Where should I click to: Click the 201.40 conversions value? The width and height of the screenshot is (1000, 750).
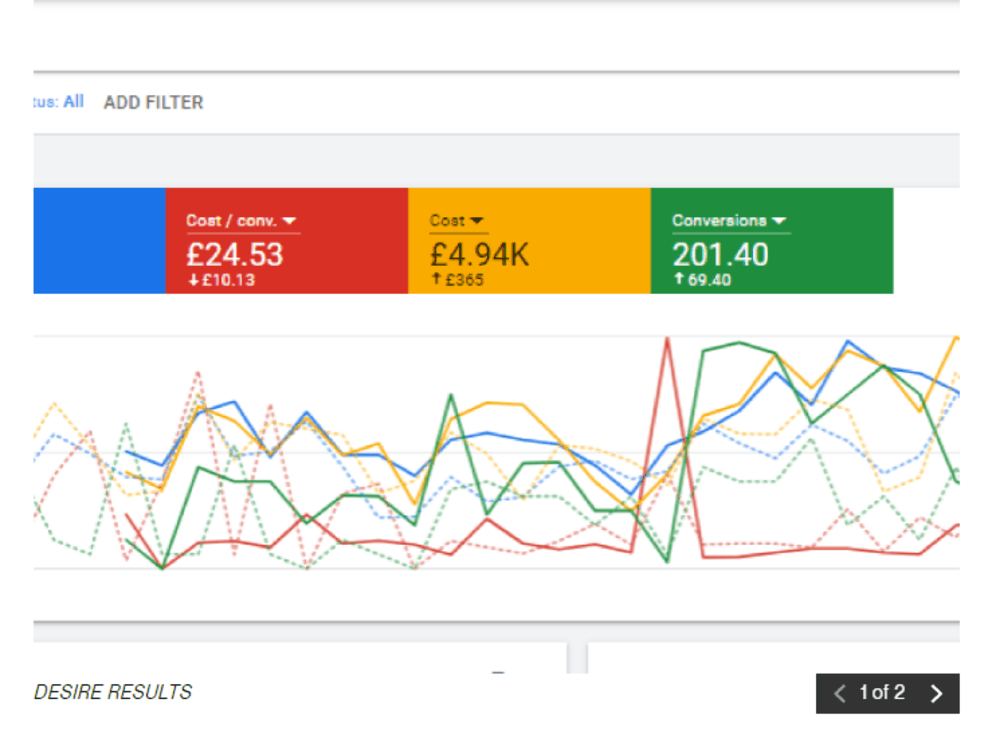click(x=721, y=255)
